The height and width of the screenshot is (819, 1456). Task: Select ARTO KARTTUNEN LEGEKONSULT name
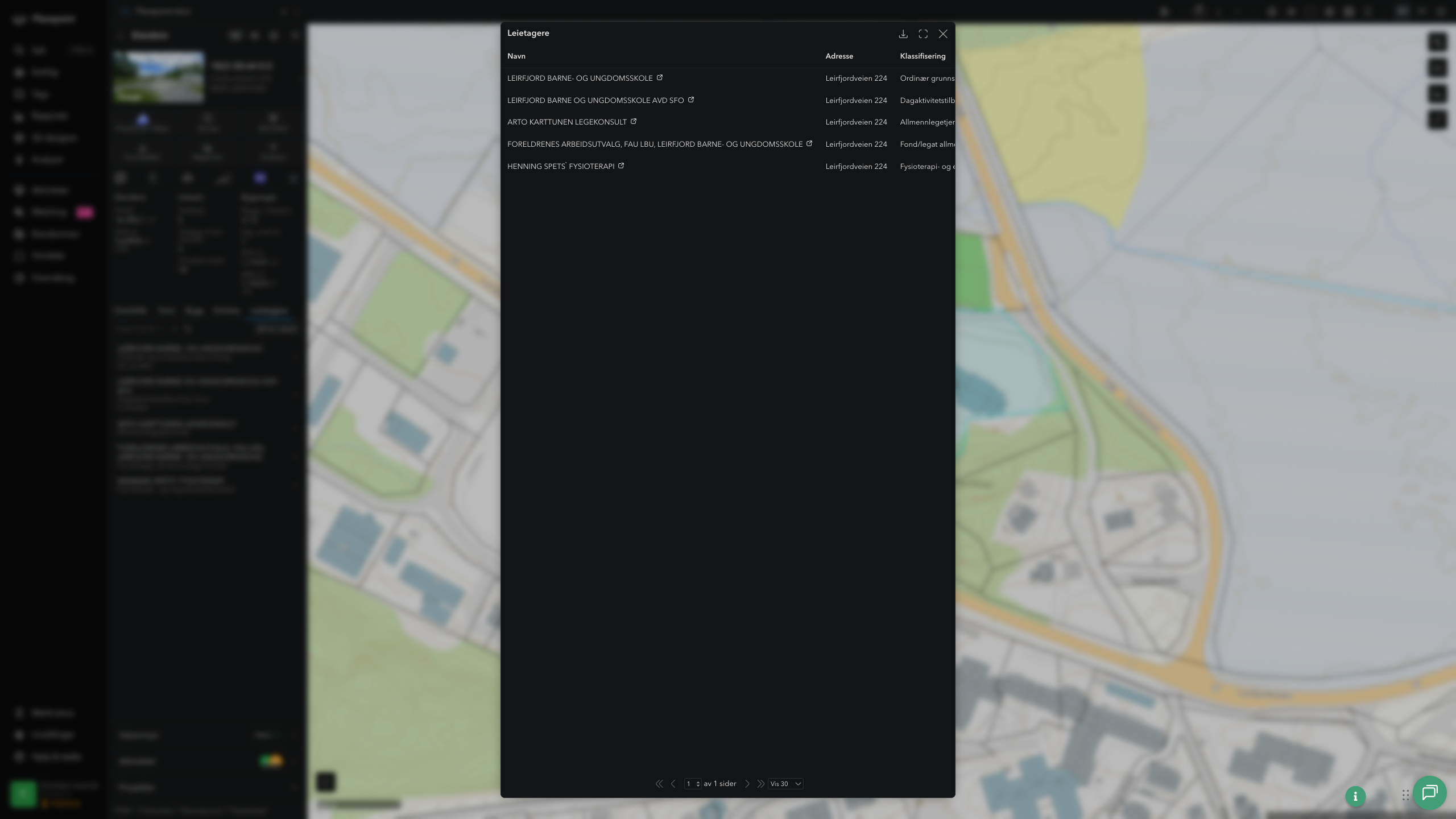click(566, 122)
